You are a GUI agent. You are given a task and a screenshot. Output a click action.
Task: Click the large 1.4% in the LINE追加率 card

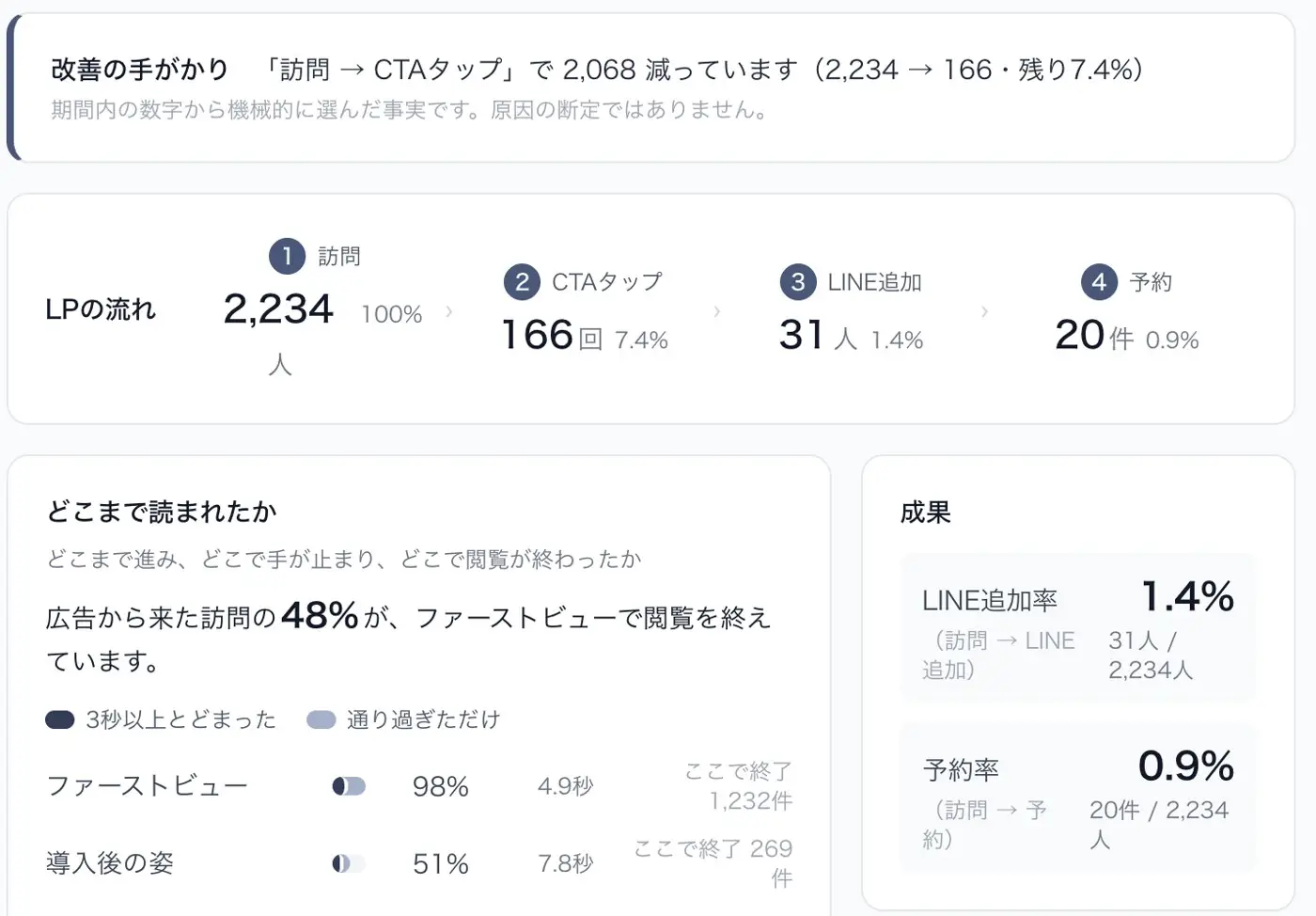pos(1188,596)
